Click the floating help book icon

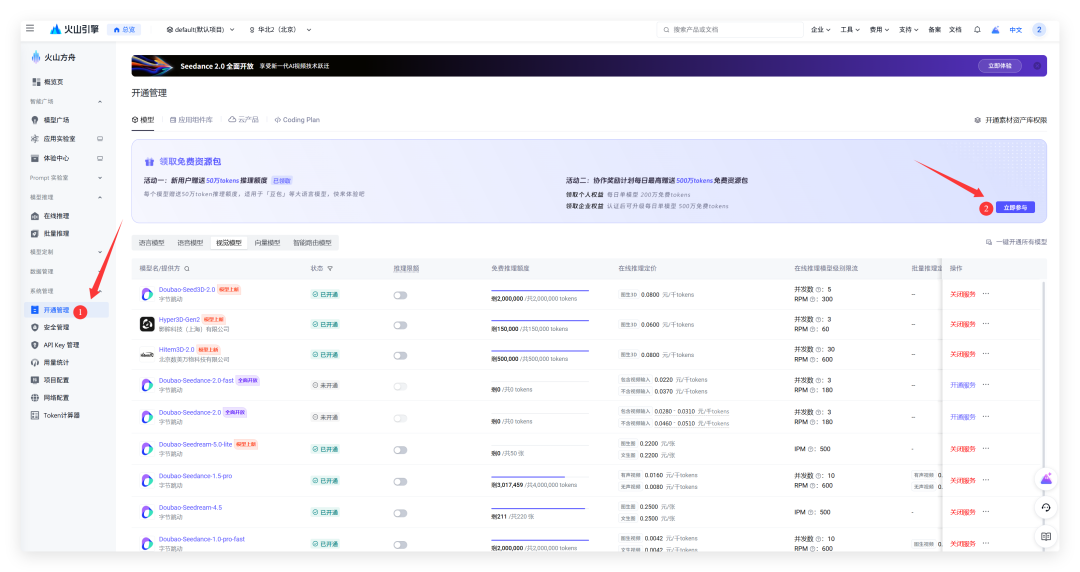(1046, 536)
